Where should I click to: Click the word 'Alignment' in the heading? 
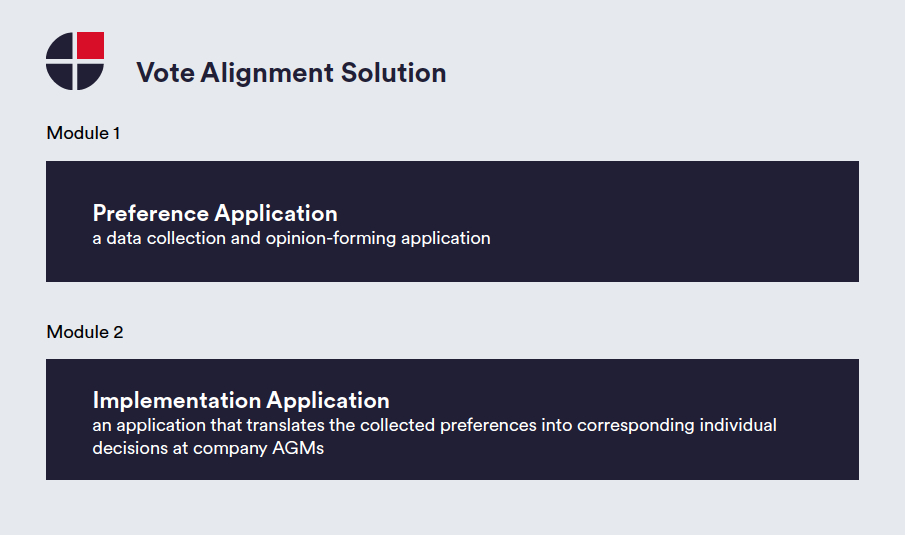tap(267, 73)
